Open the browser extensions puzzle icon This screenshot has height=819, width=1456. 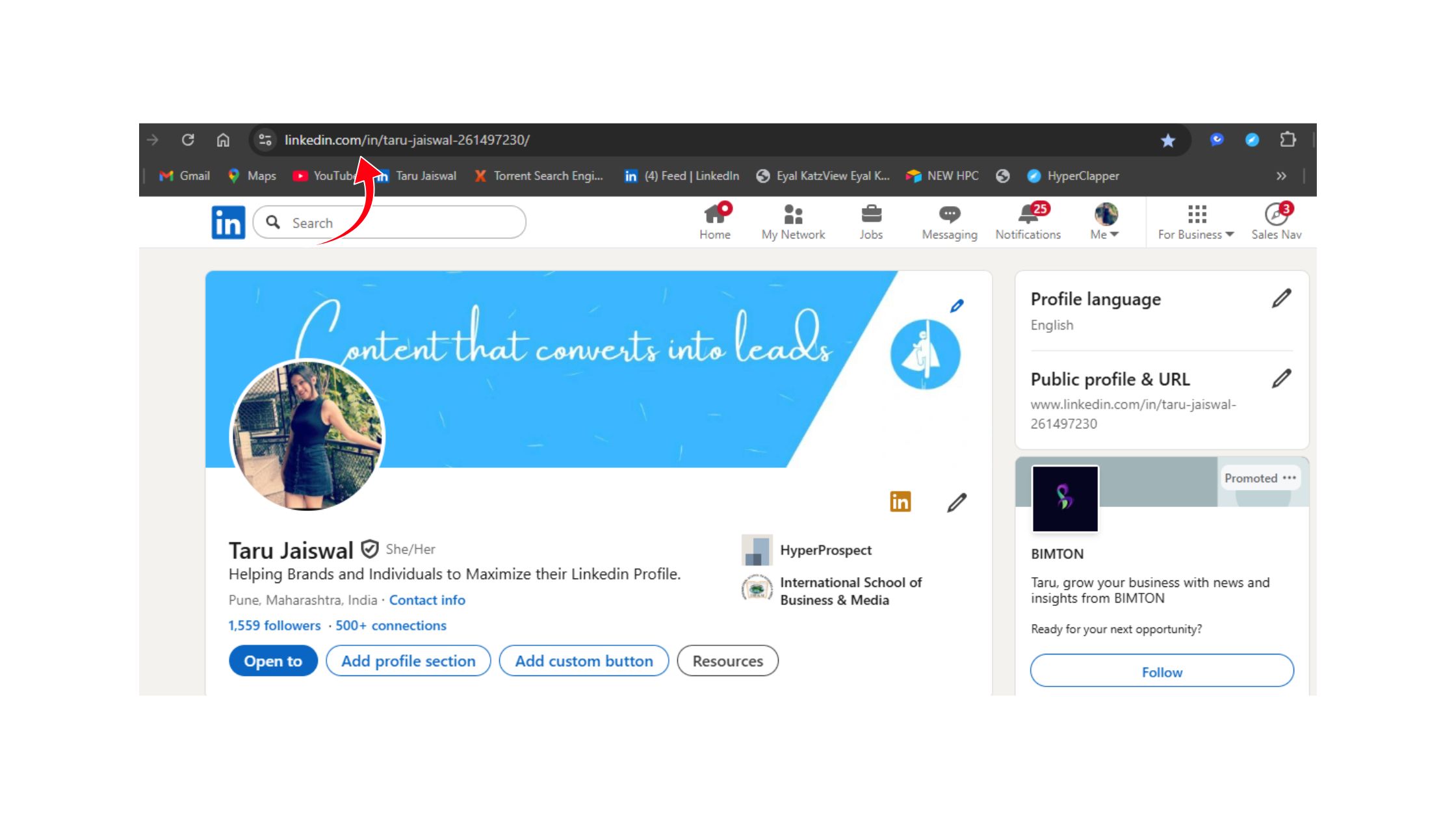point(1288,140)
